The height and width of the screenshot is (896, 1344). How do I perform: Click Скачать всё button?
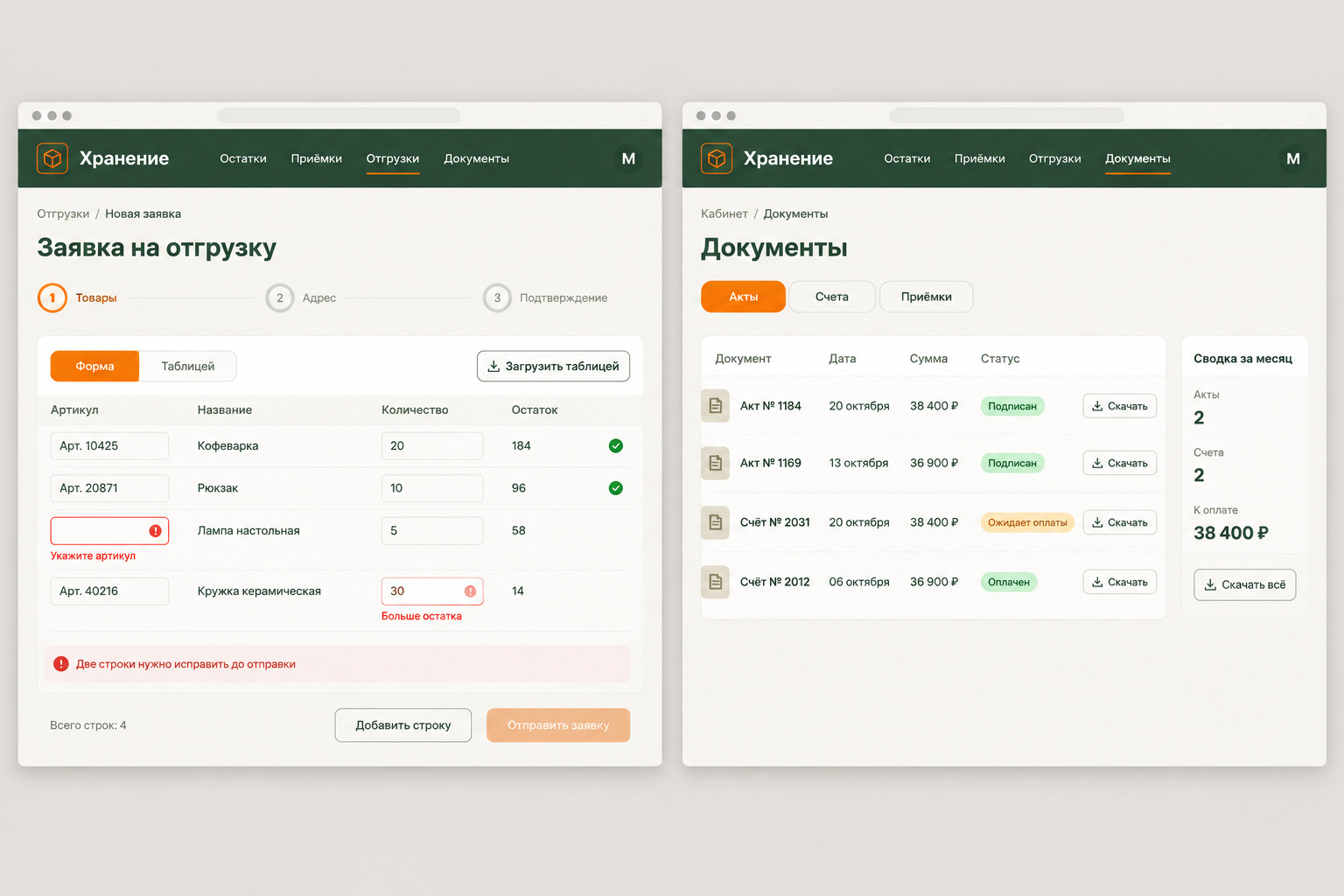(x=1244, y=584)
